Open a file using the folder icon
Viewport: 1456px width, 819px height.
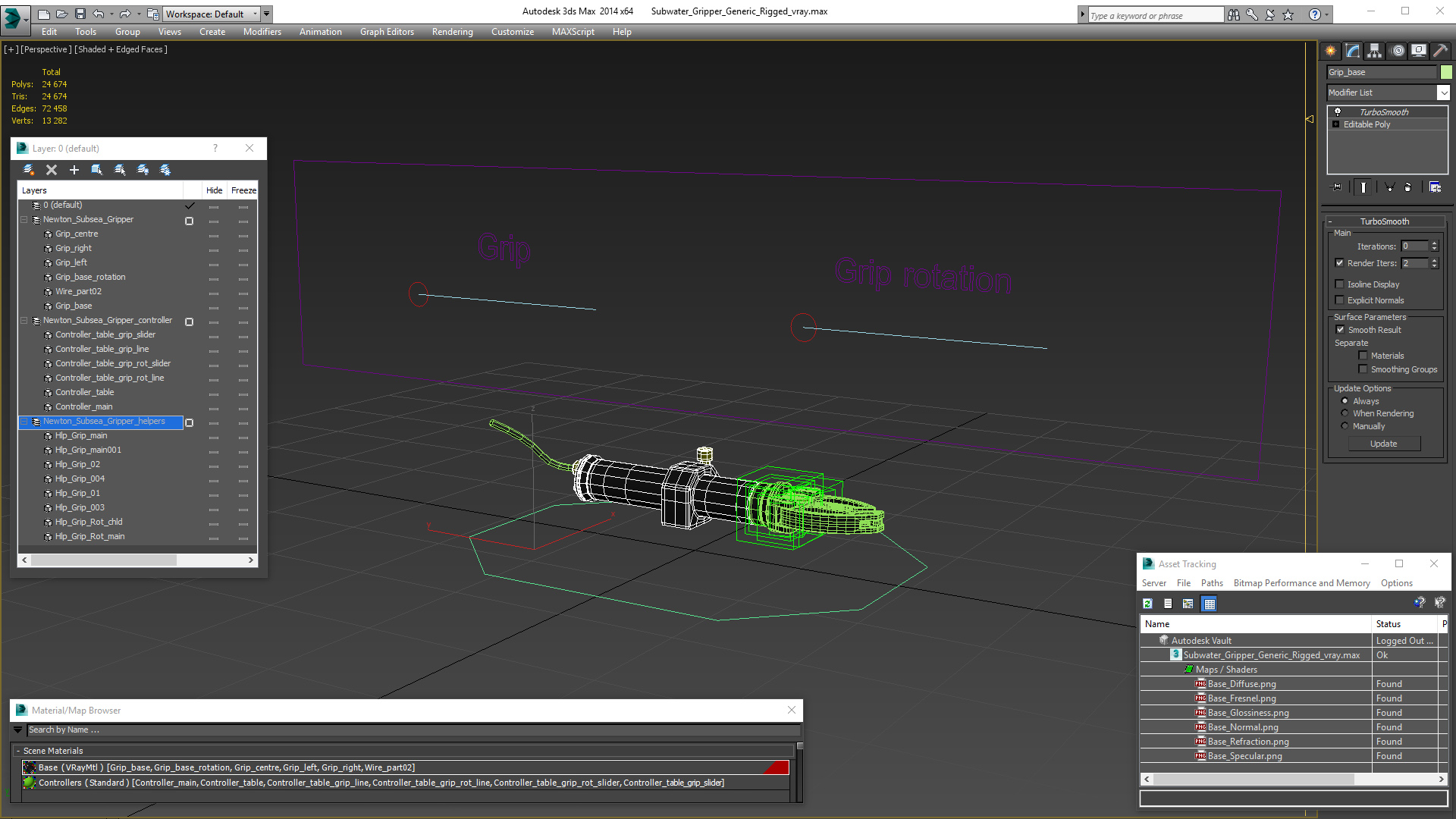pos(61,14)
